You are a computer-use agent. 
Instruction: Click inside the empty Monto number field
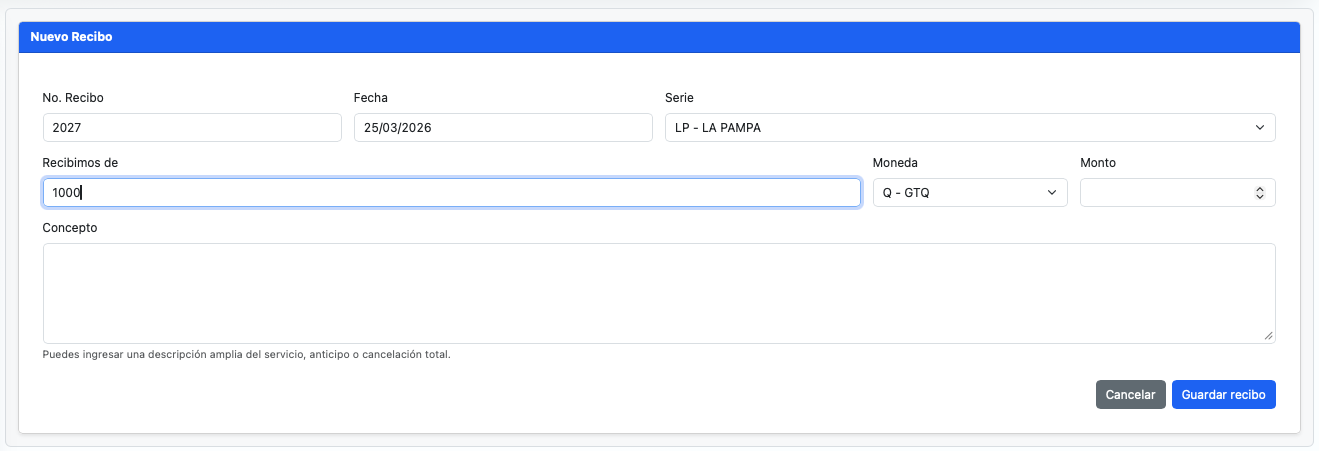tap(1164, 193)
